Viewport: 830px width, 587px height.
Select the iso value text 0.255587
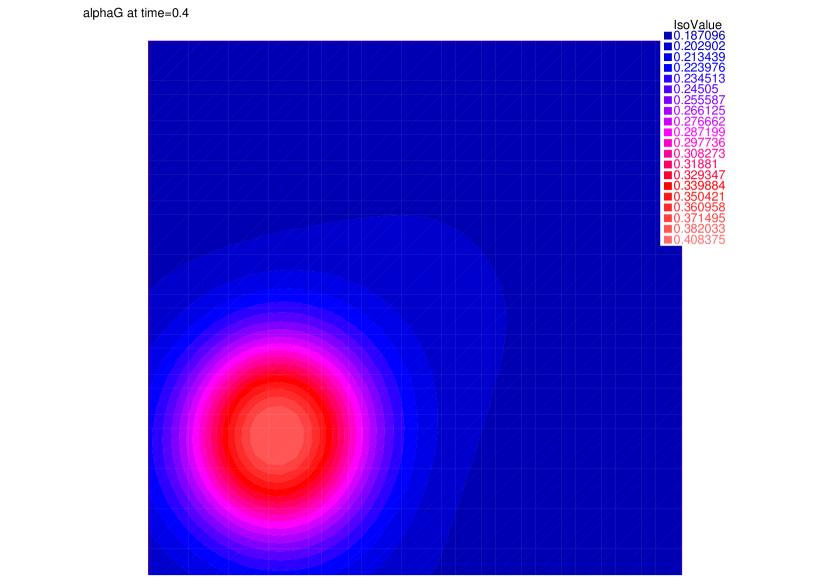pos(699,100)
